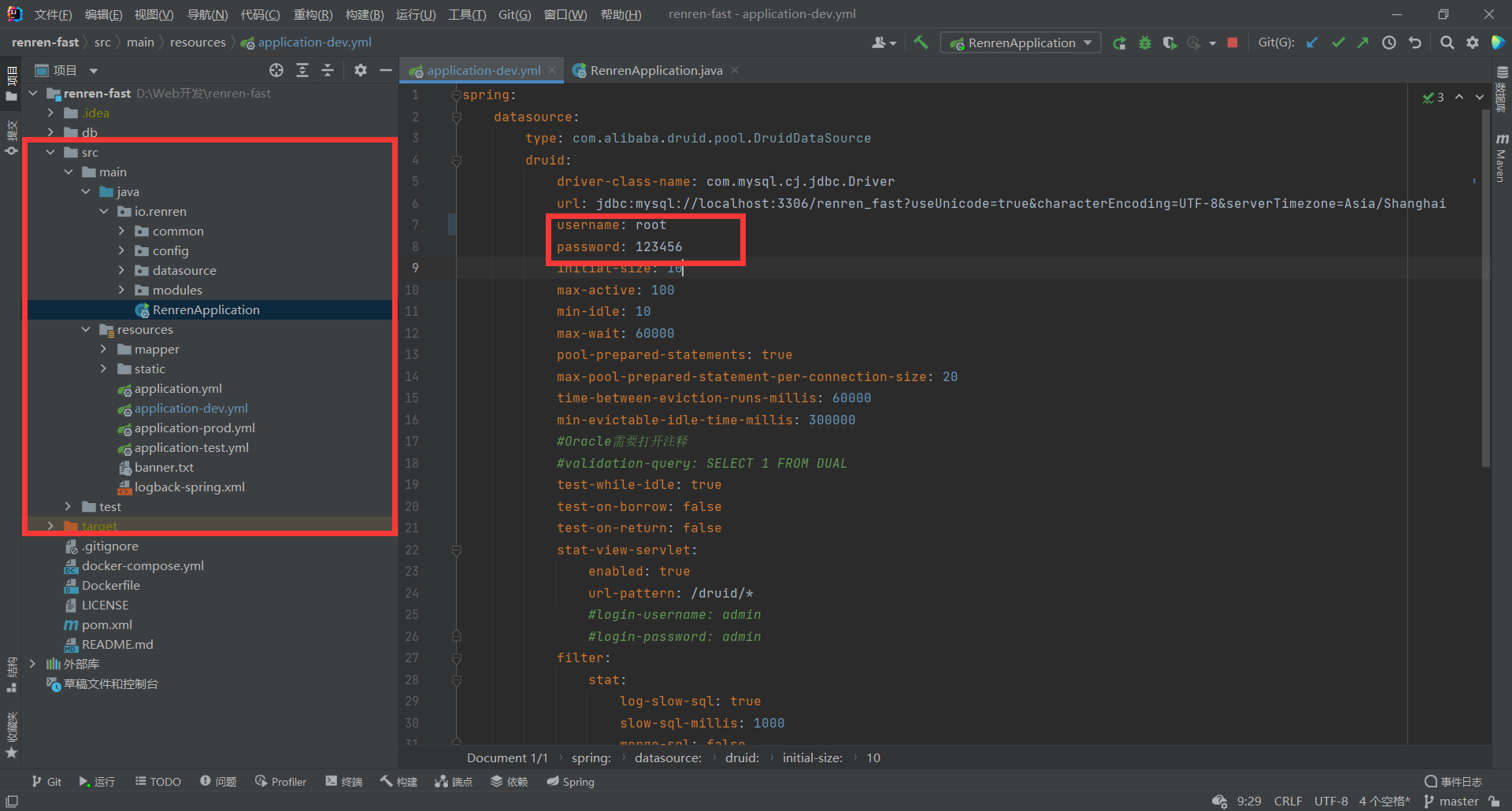Open the user account icon dropdown

coord(884,43)
